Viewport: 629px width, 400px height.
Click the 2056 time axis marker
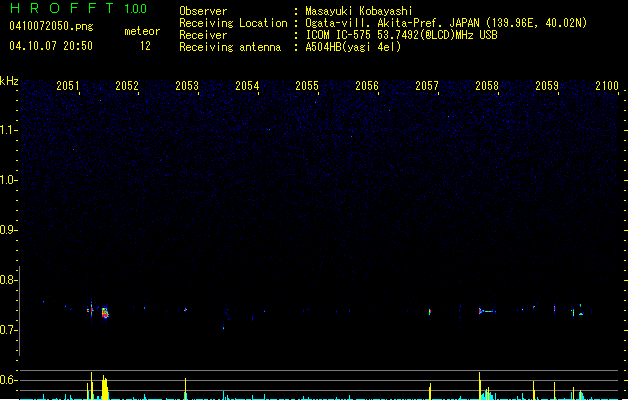(x=367, y=85)
